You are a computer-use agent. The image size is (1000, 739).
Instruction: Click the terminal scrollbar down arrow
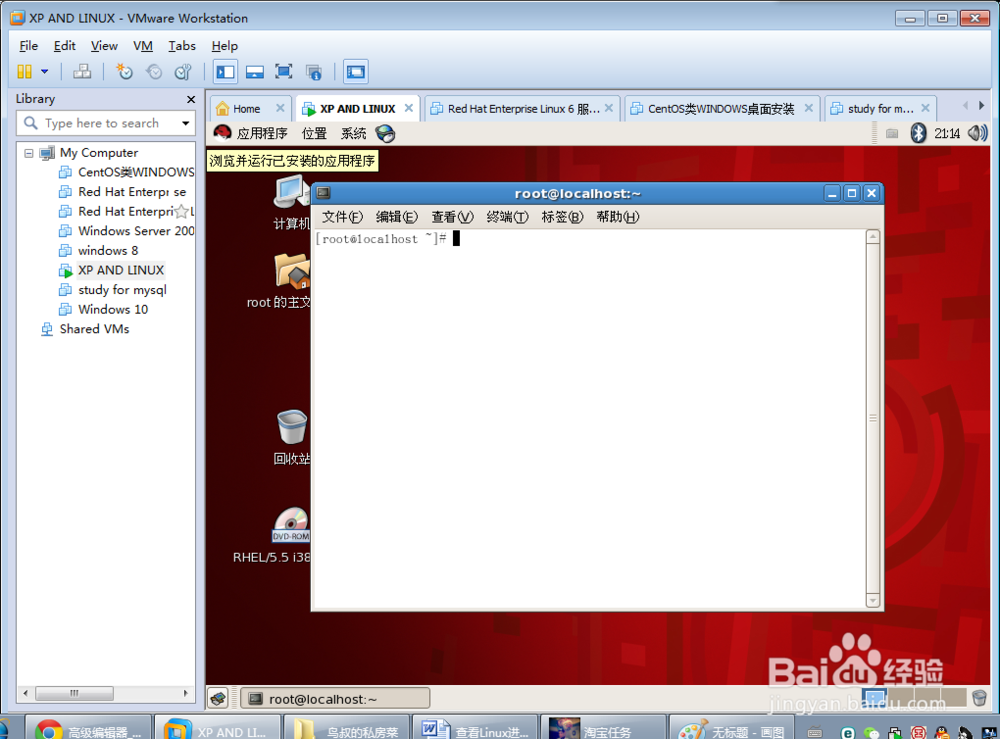tap(872, 601)
